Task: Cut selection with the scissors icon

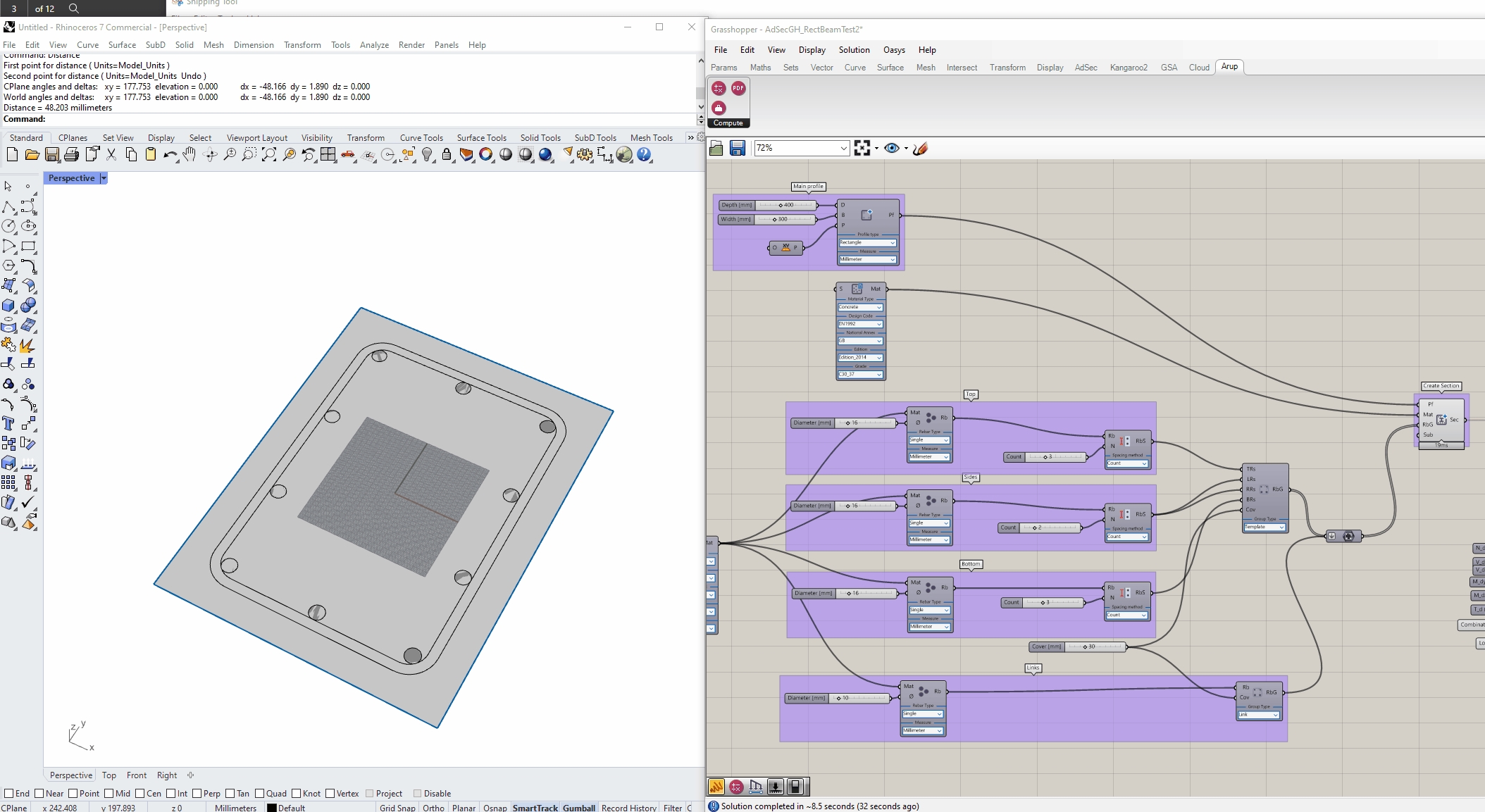Action: point(111,155)
